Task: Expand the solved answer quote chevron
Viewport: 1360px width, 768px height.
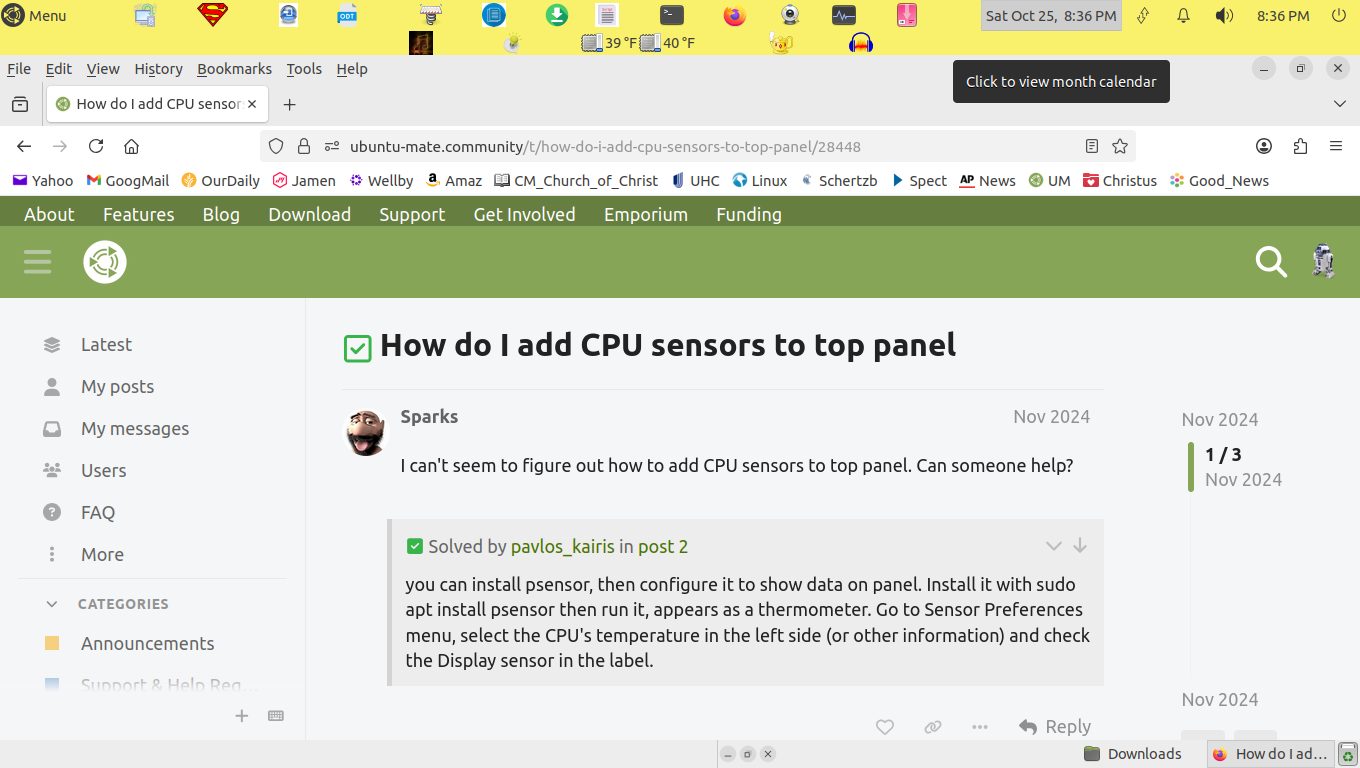Action: (x=1053, y=546)
